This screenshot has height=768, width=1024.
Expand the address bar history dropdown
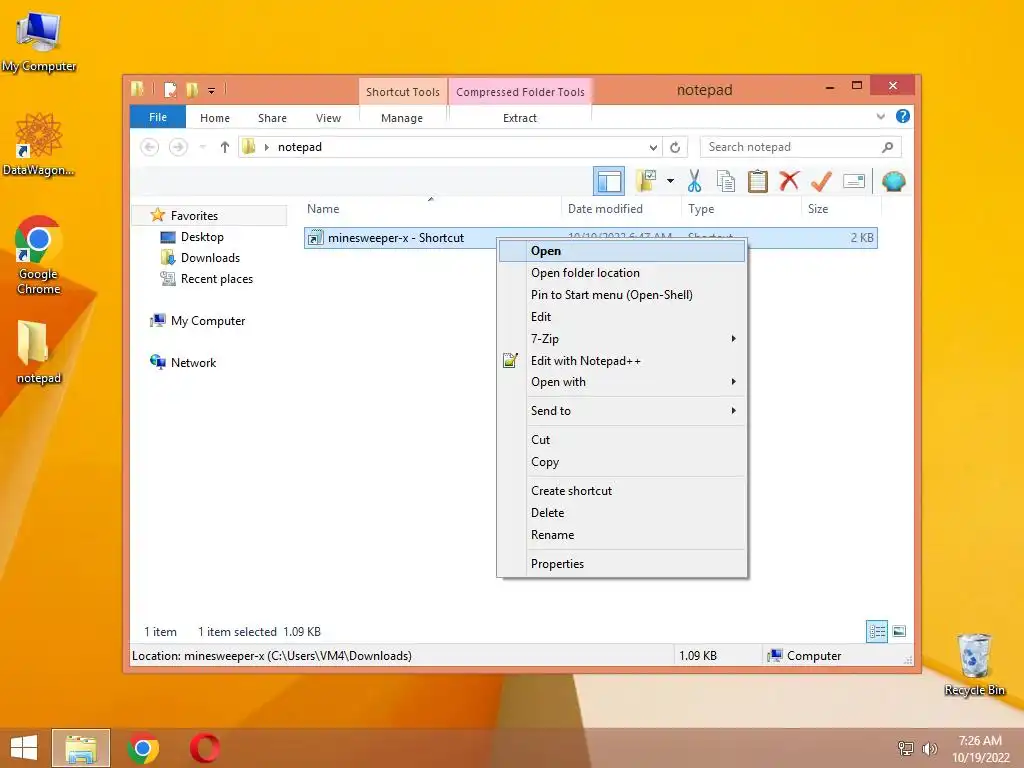(x=653, y=147)
